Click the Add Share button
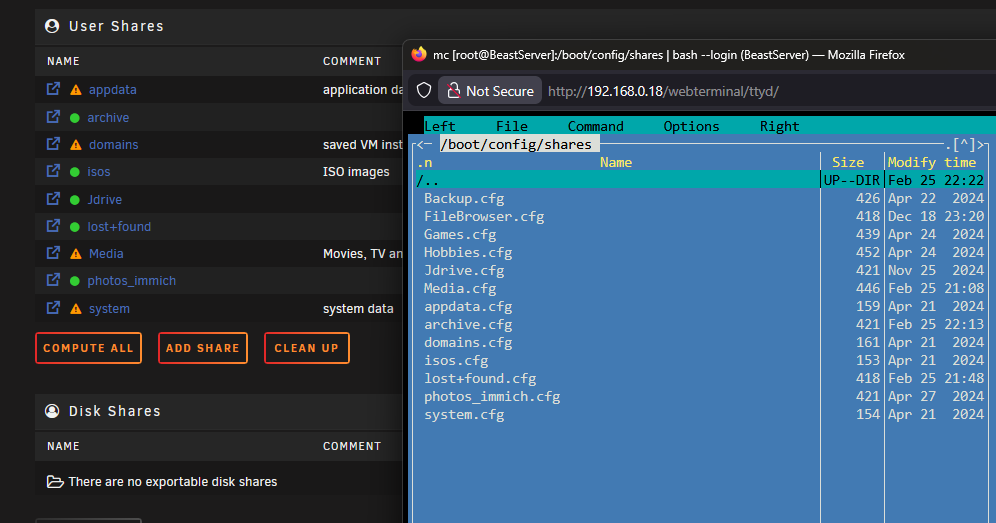The width and height of the screenshot is (996, 523). coord(203,348)
